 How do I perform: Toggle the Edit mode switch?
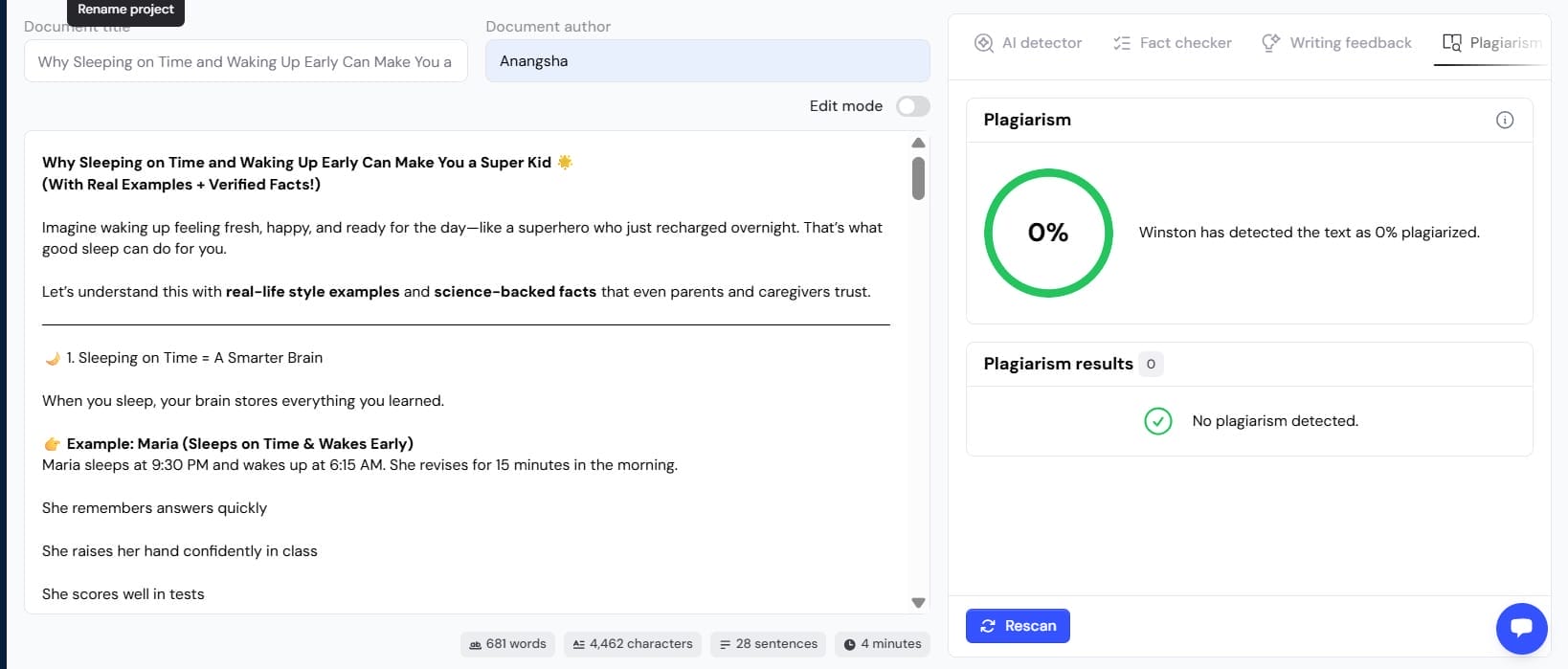coord(912,106)
